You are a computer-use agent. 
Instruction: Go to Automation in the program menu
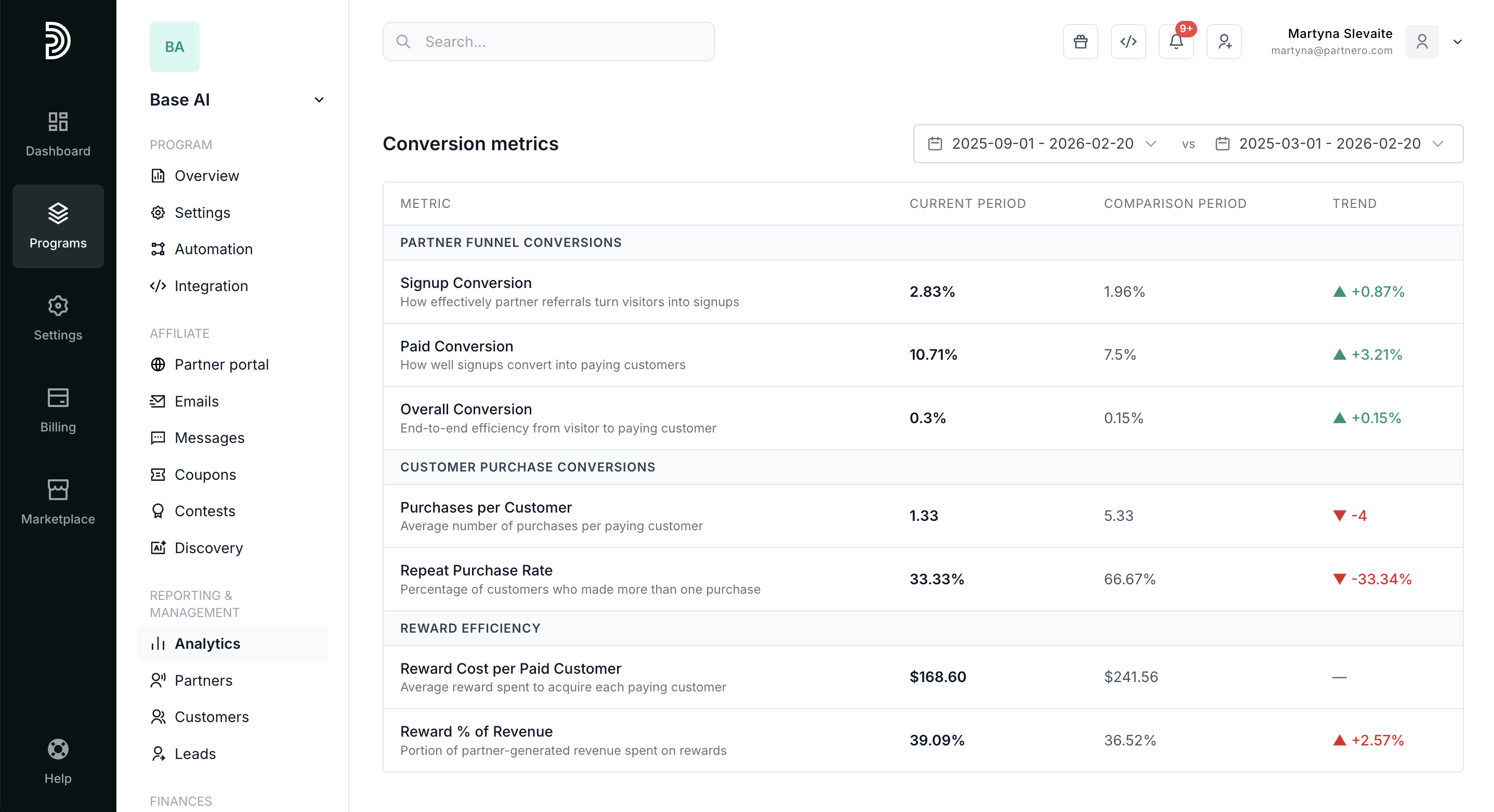213,249
